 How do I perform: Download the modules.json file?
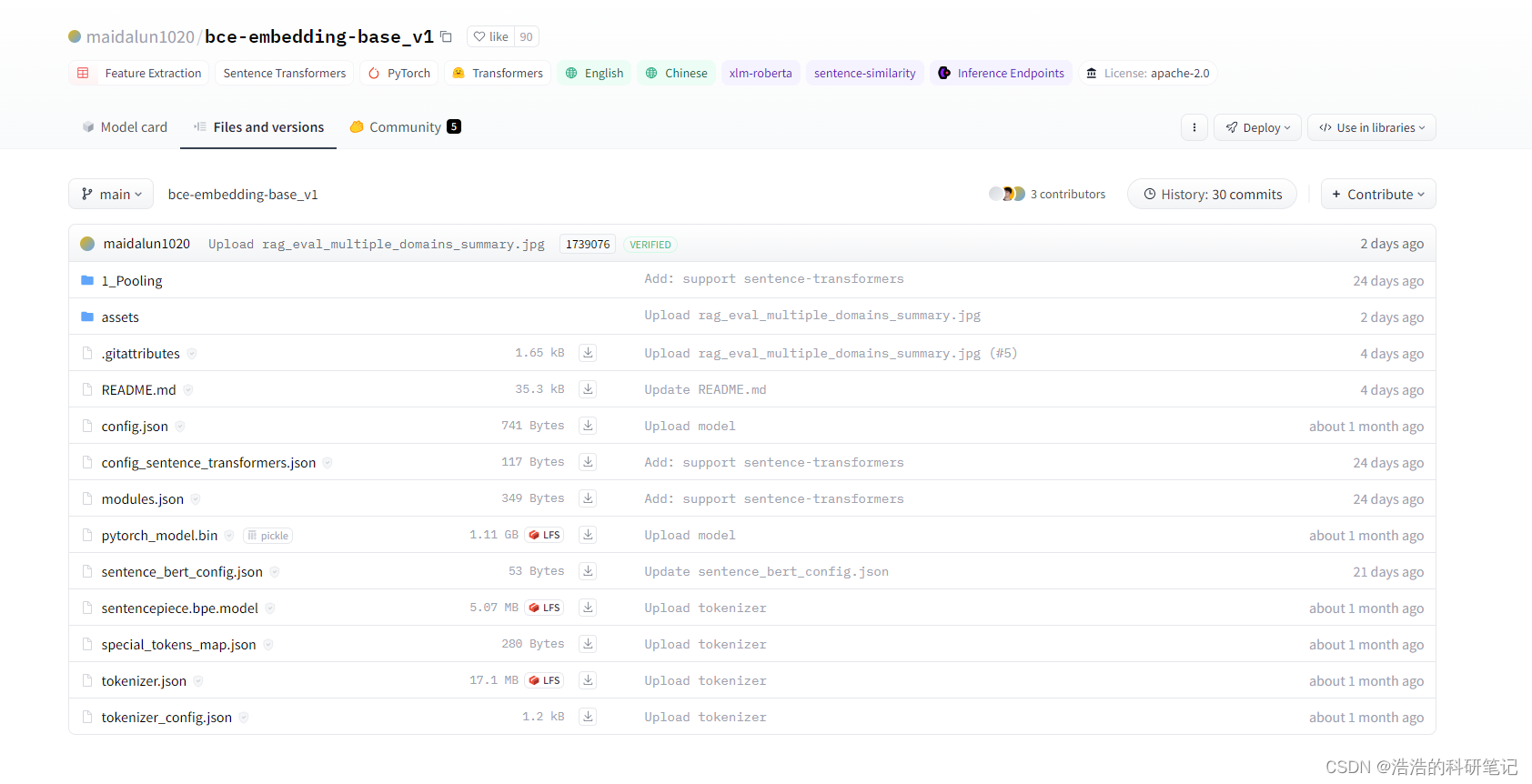589,498
